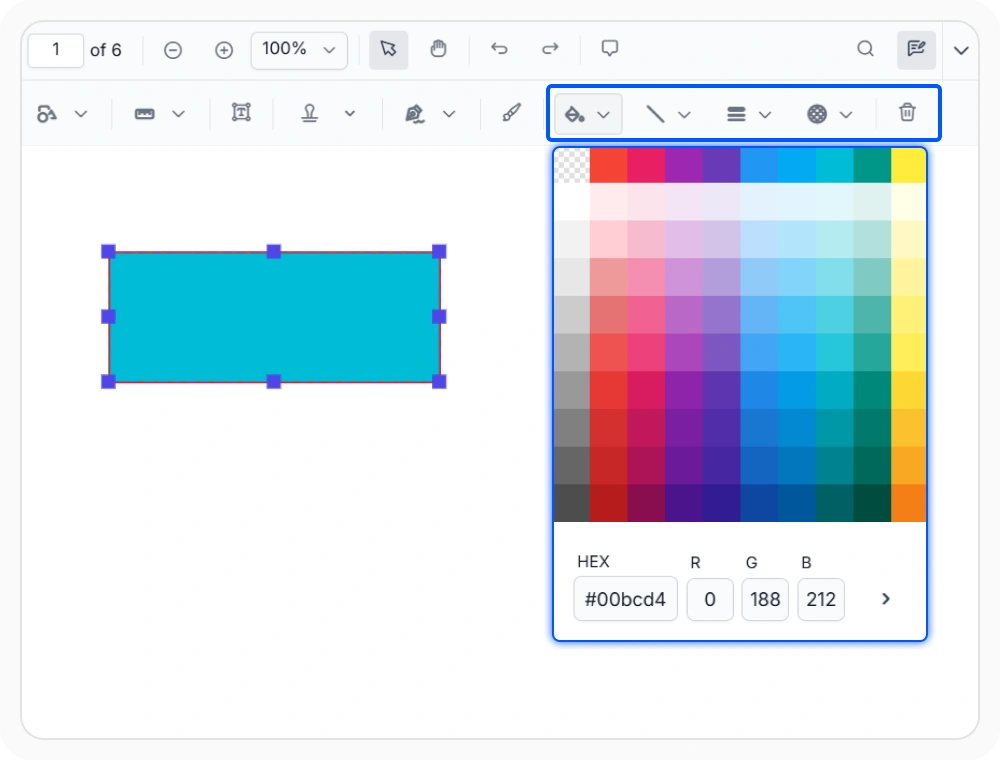This screenshot has width=1000, height=760.
Task: Open the search magnifier
Action: (x=865, y=49)
